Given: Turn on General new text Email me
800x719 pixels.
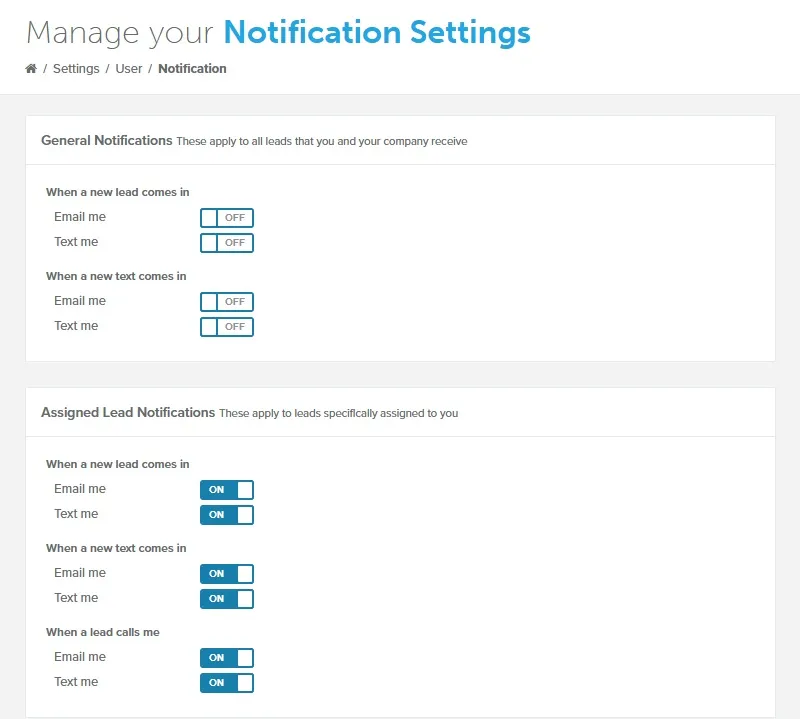Looking at the screenshot, I should pos(227,302).
